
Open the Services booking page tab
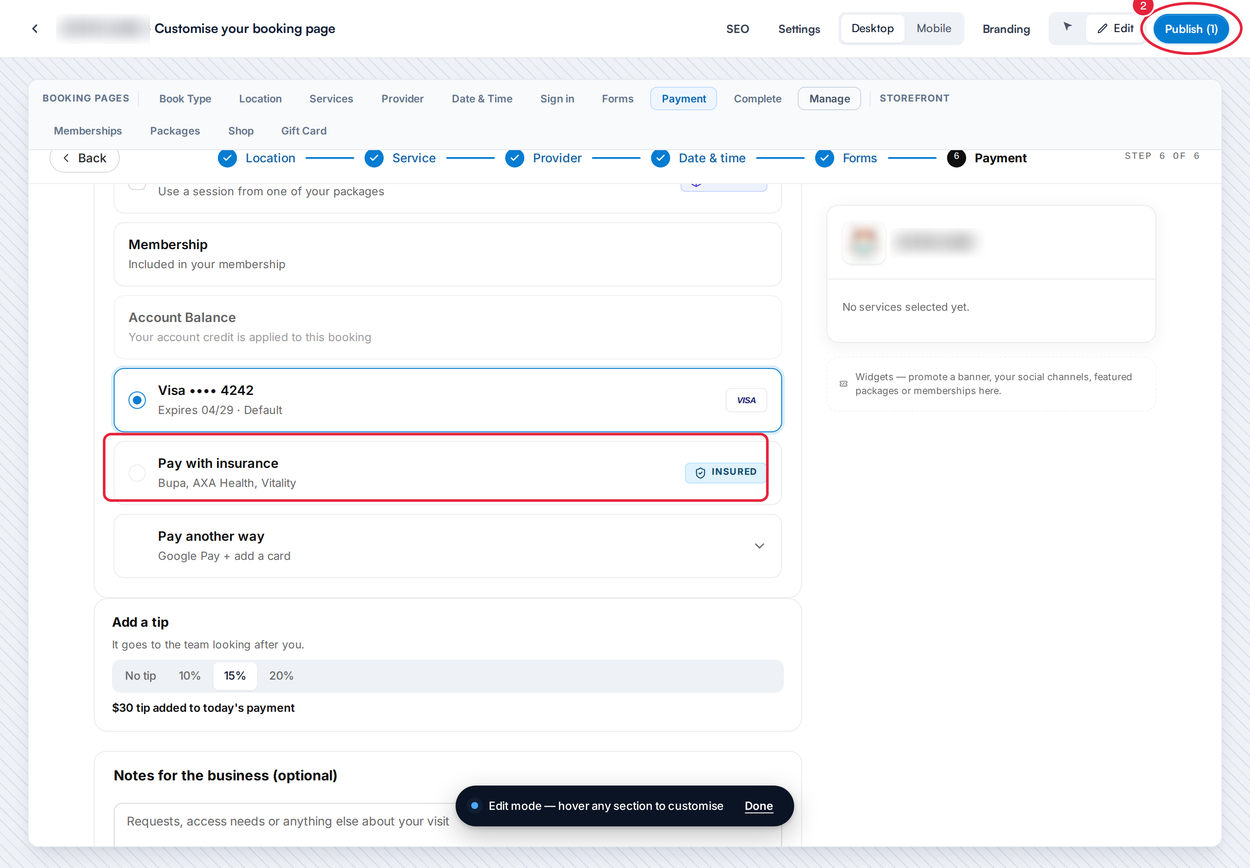click(331, 99)
